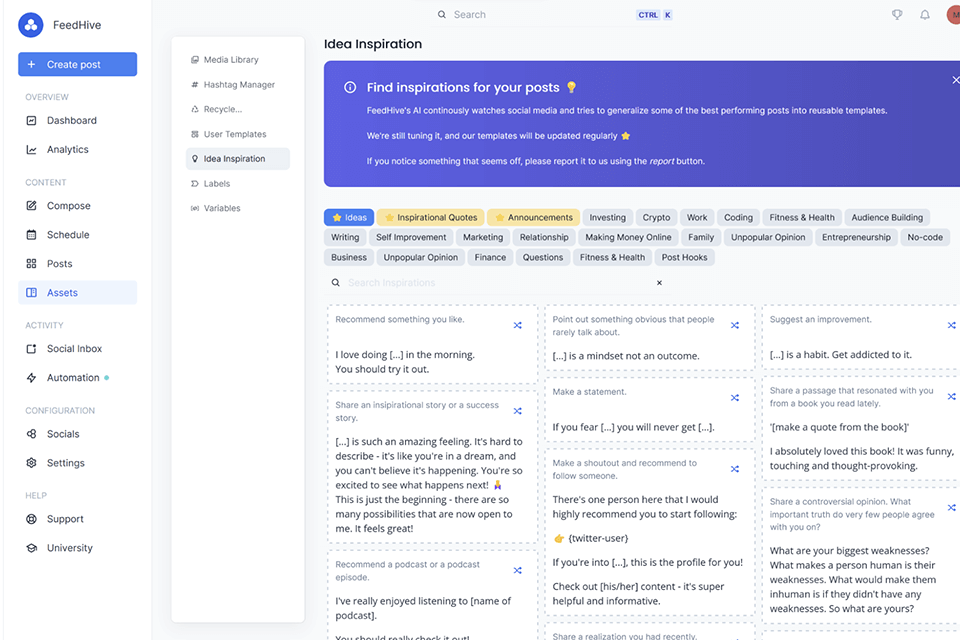Click the top Search field
Screen dimensions: 960x640
pos(554,15)
